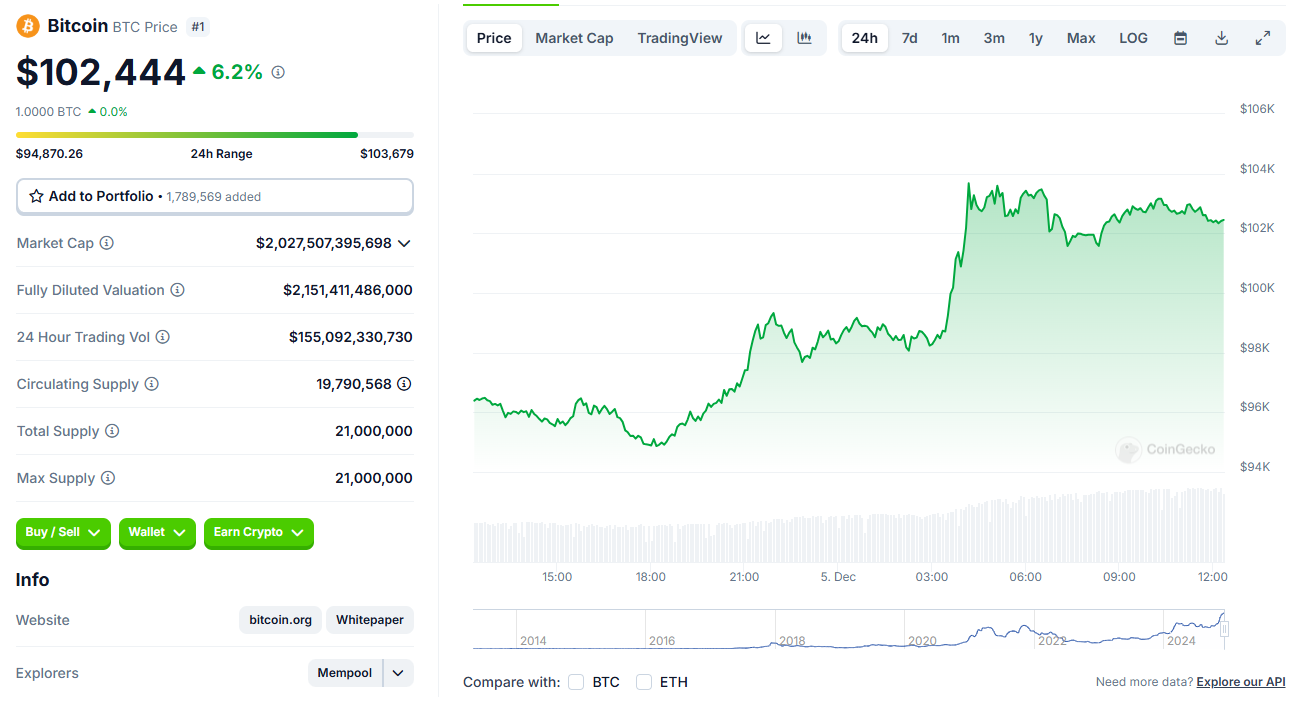Select the 7d time range
Viewport: 1300px width, 701px height.
tap(909, 38)
